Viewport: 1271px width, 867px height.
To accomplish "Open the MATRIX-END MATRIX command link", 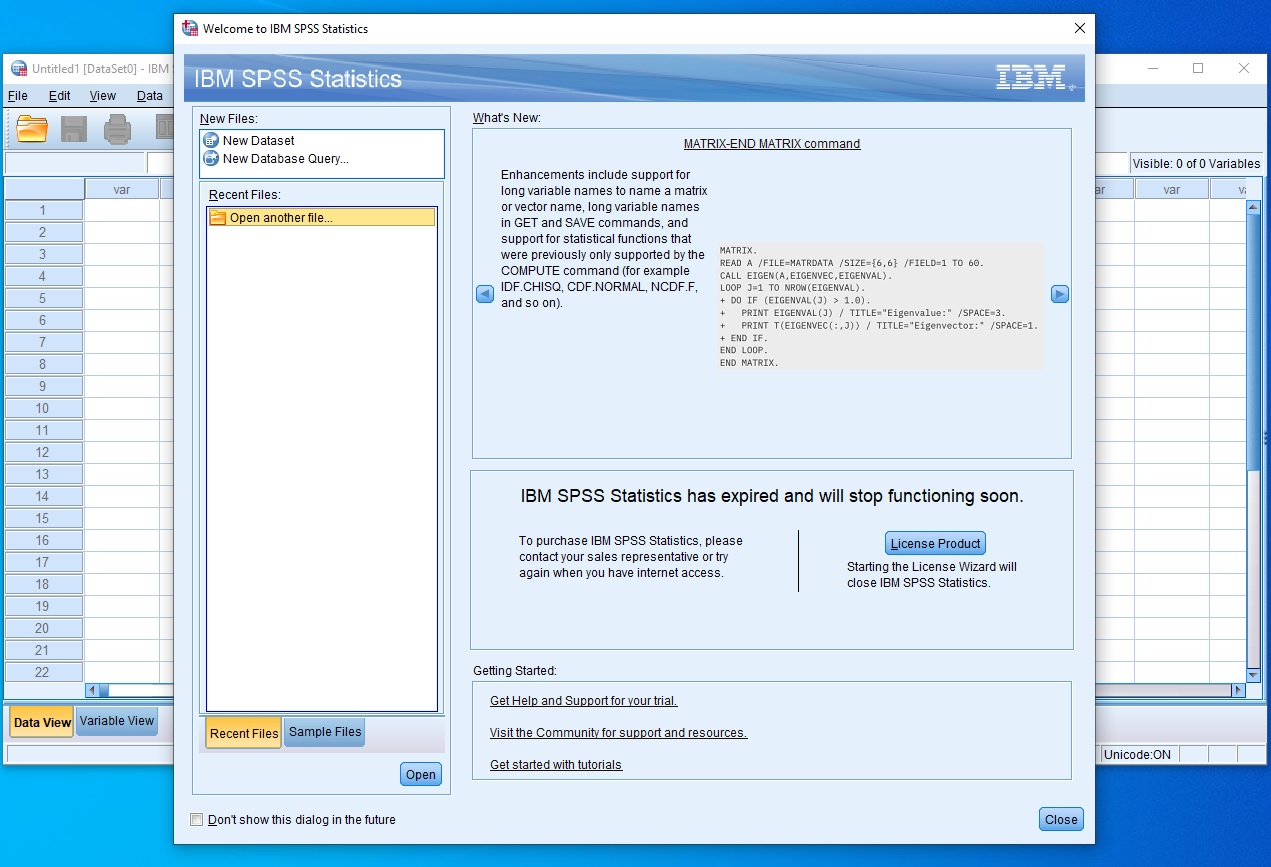I will click(x=772, y=144).
